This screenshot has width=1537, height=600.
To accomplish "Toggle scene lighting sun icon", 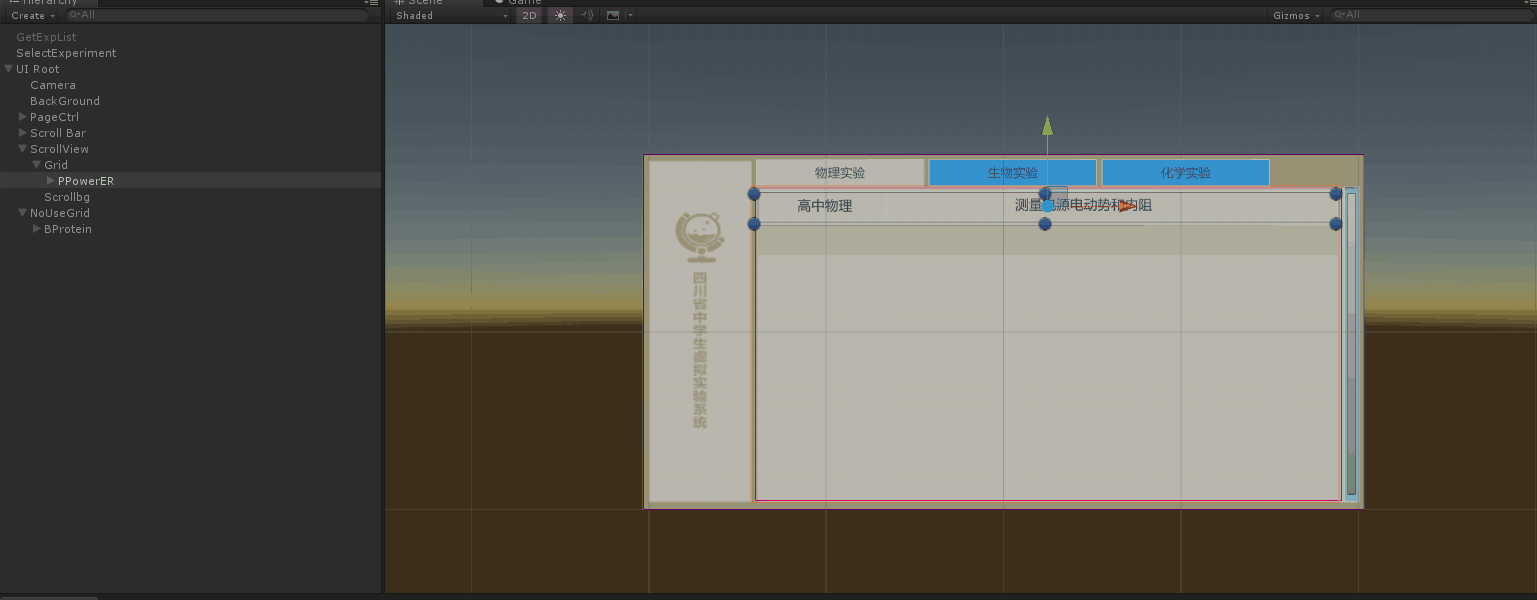I will tap(560, 15).
